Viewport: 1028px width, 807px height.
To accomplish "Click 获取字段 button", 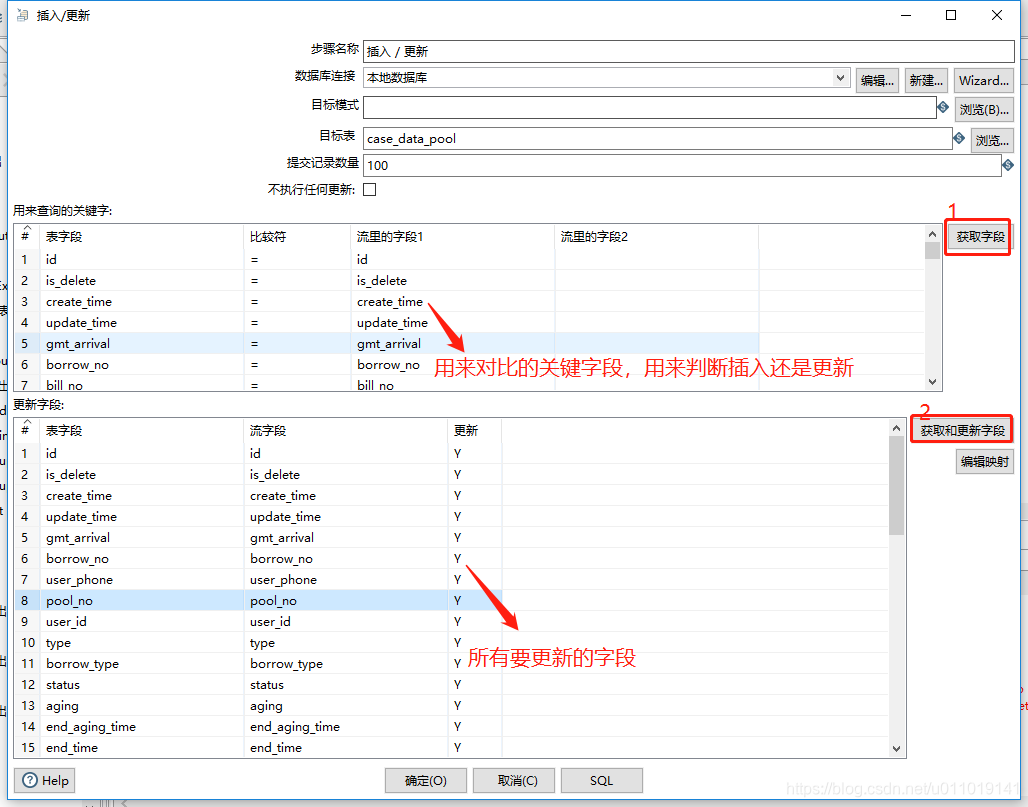I will [x=979, y=237].
